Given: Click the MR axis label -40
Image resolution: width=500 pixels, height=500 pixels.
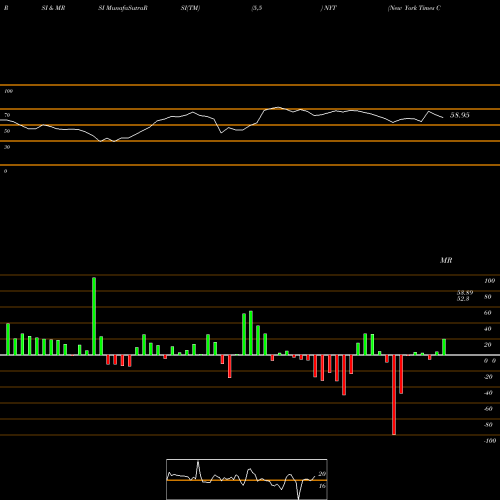Looking at the screenshot, I should pyautogui.click(x=488, y=393).
